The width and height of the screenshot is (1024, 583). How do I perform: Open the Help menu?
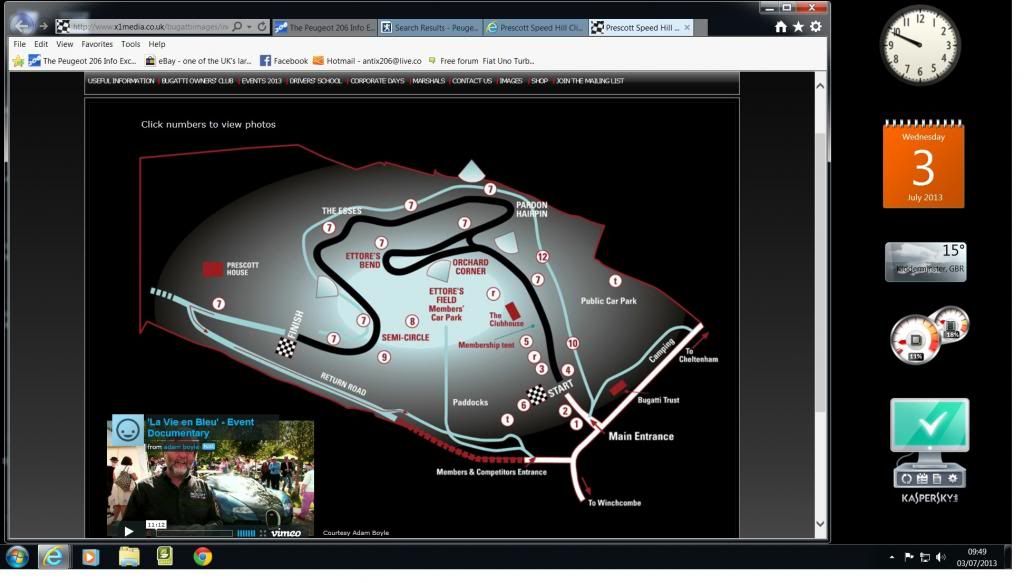tap(157, 44)
